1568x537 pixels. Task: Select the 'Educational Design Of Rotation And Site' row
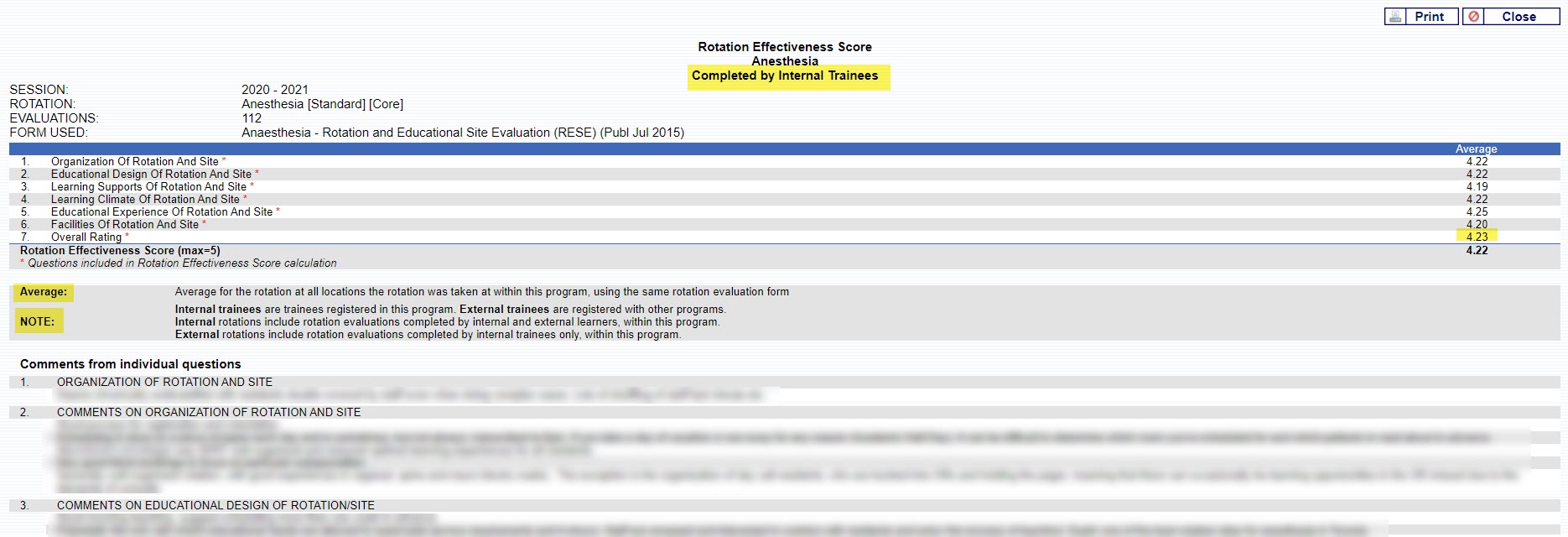pos(151,175)
